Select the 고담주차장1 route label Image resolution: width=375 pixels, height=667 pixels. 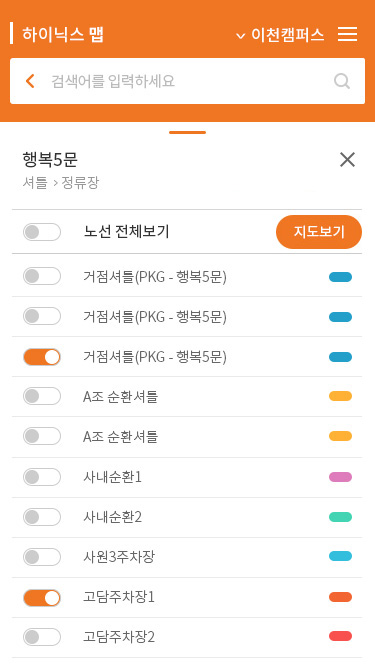[119, 597]
